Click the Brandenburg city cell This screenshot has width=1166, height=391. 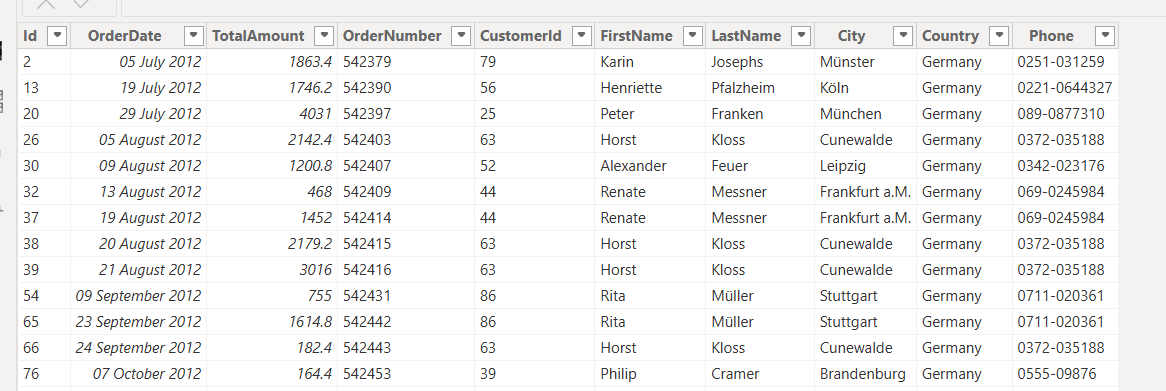pos(866,374)
